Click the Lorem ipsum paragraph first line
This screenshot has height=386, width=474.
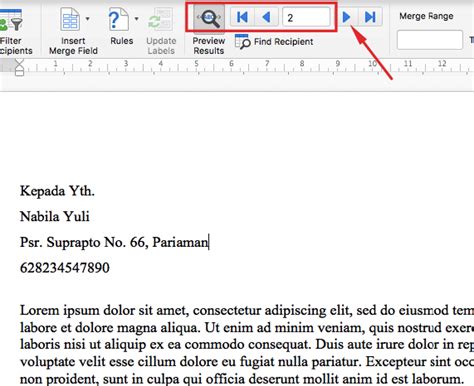[247, 311]
